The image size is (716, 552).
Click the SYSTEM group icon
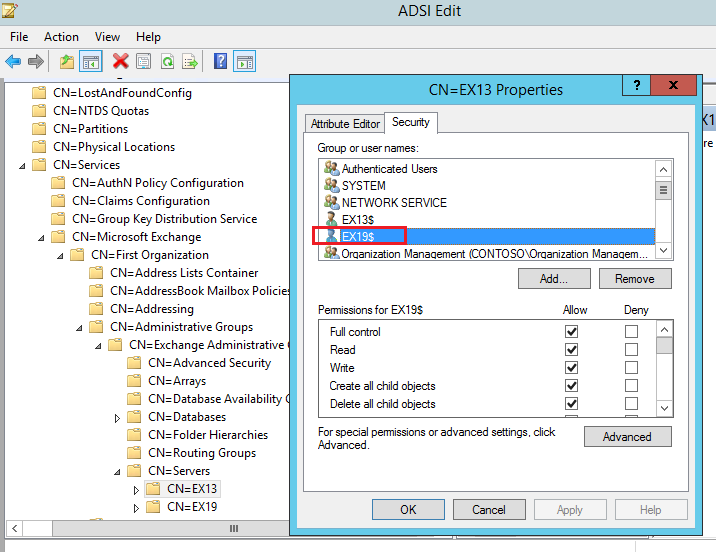point(331,185)
